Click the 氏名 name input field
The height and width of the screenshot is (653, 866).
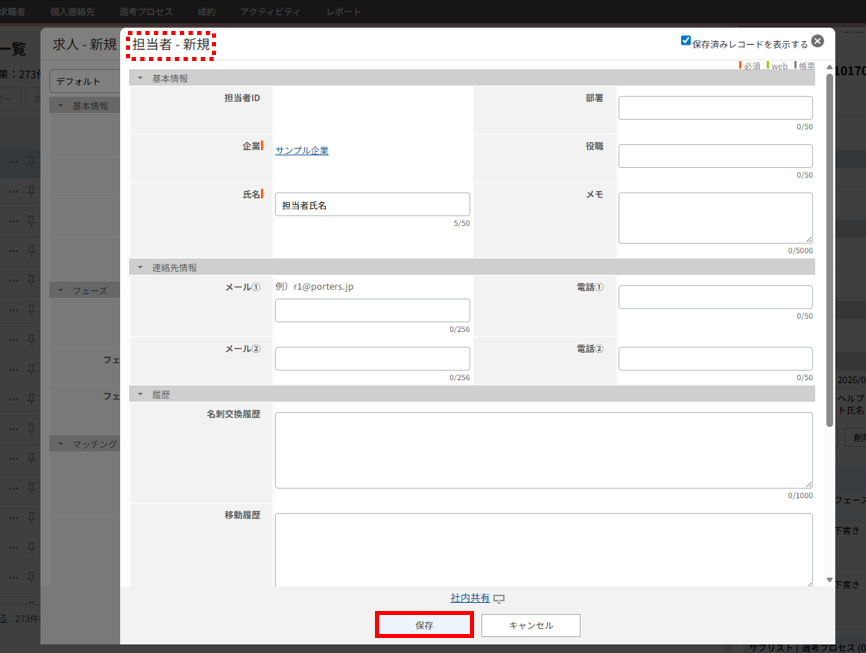tap(372, 205)
